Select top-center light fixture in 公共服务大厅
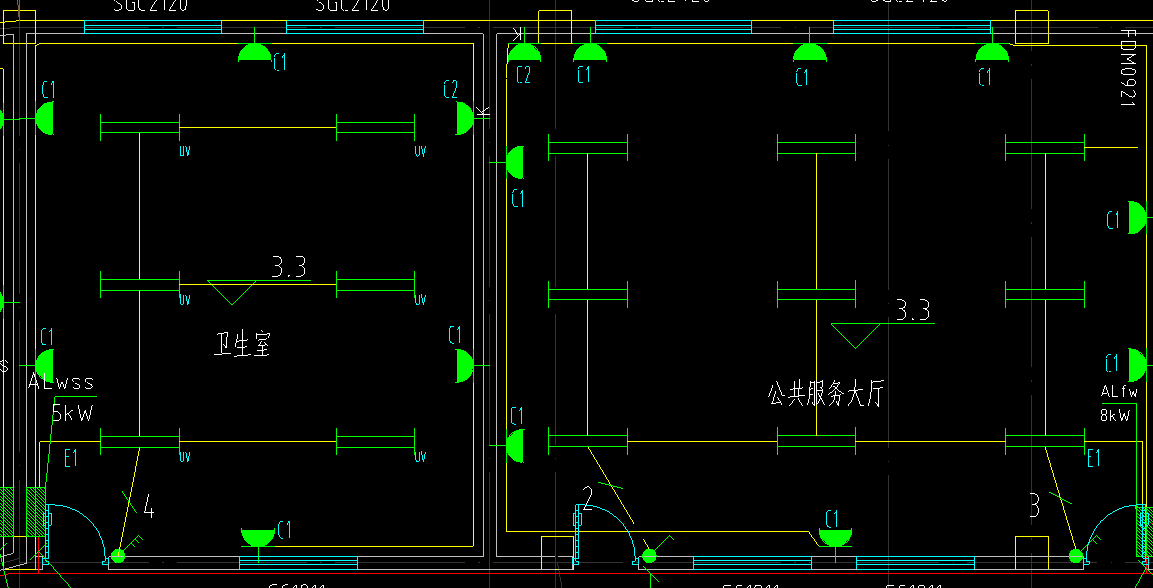This screenshot has height=588, width=1153. [x=816, y=148]
